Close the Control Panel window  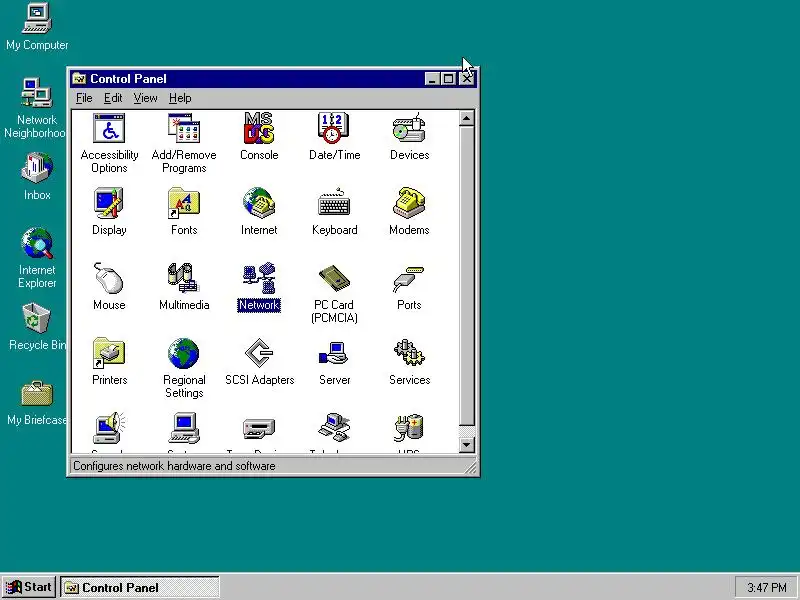466,79
